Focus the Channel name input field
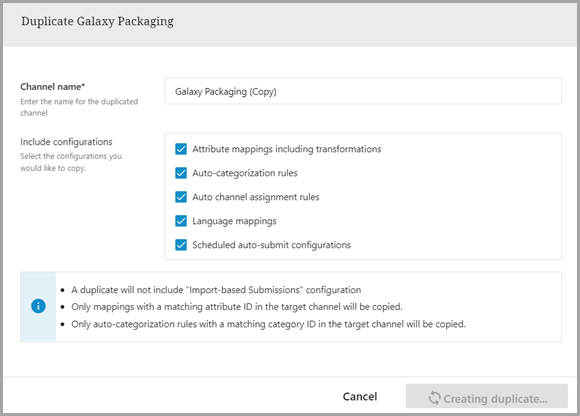Screen dimensions: 580x416 pos(363,91)
